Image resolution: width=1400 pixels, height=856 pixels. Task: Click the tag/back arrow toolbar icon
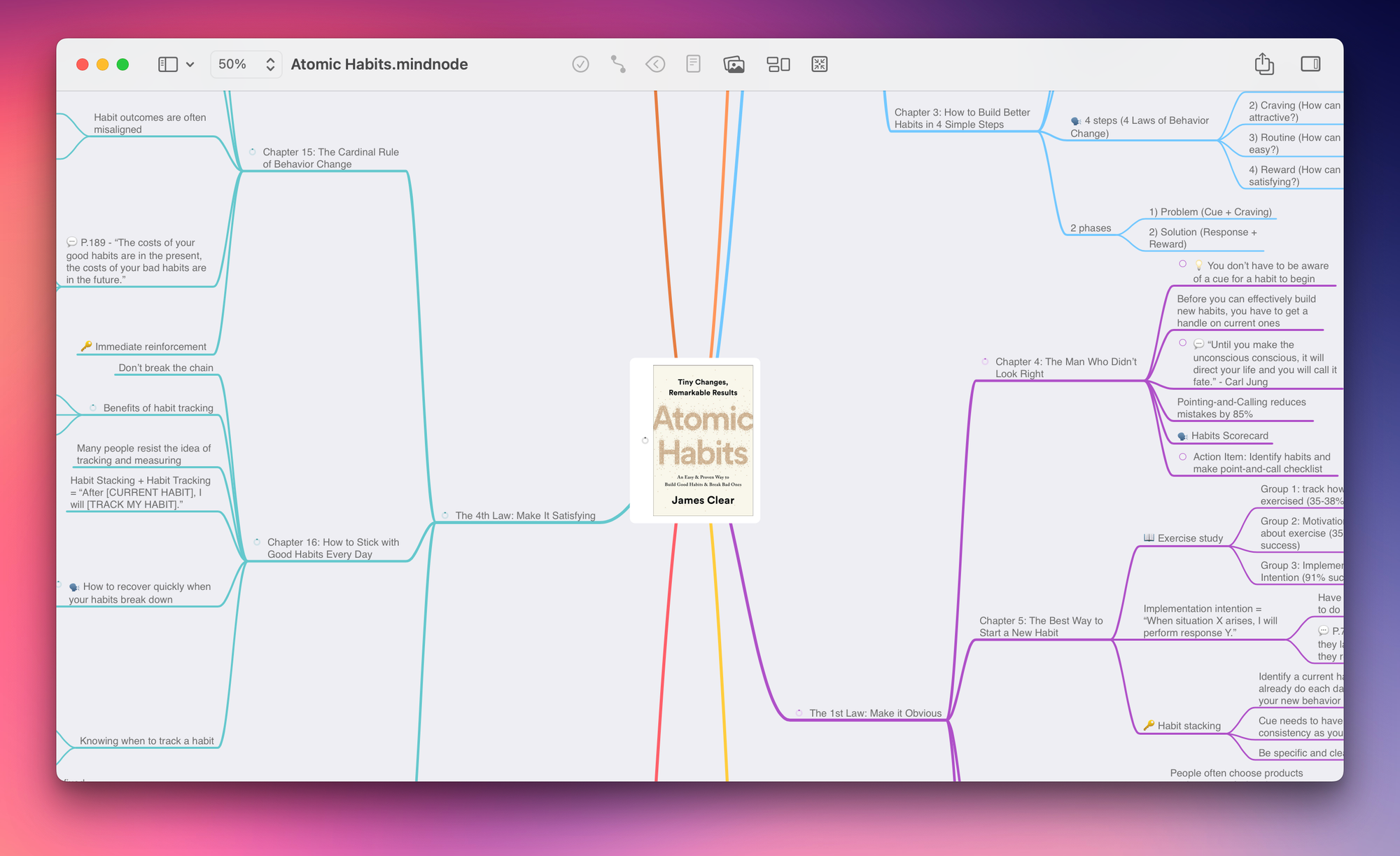point(655,64)
